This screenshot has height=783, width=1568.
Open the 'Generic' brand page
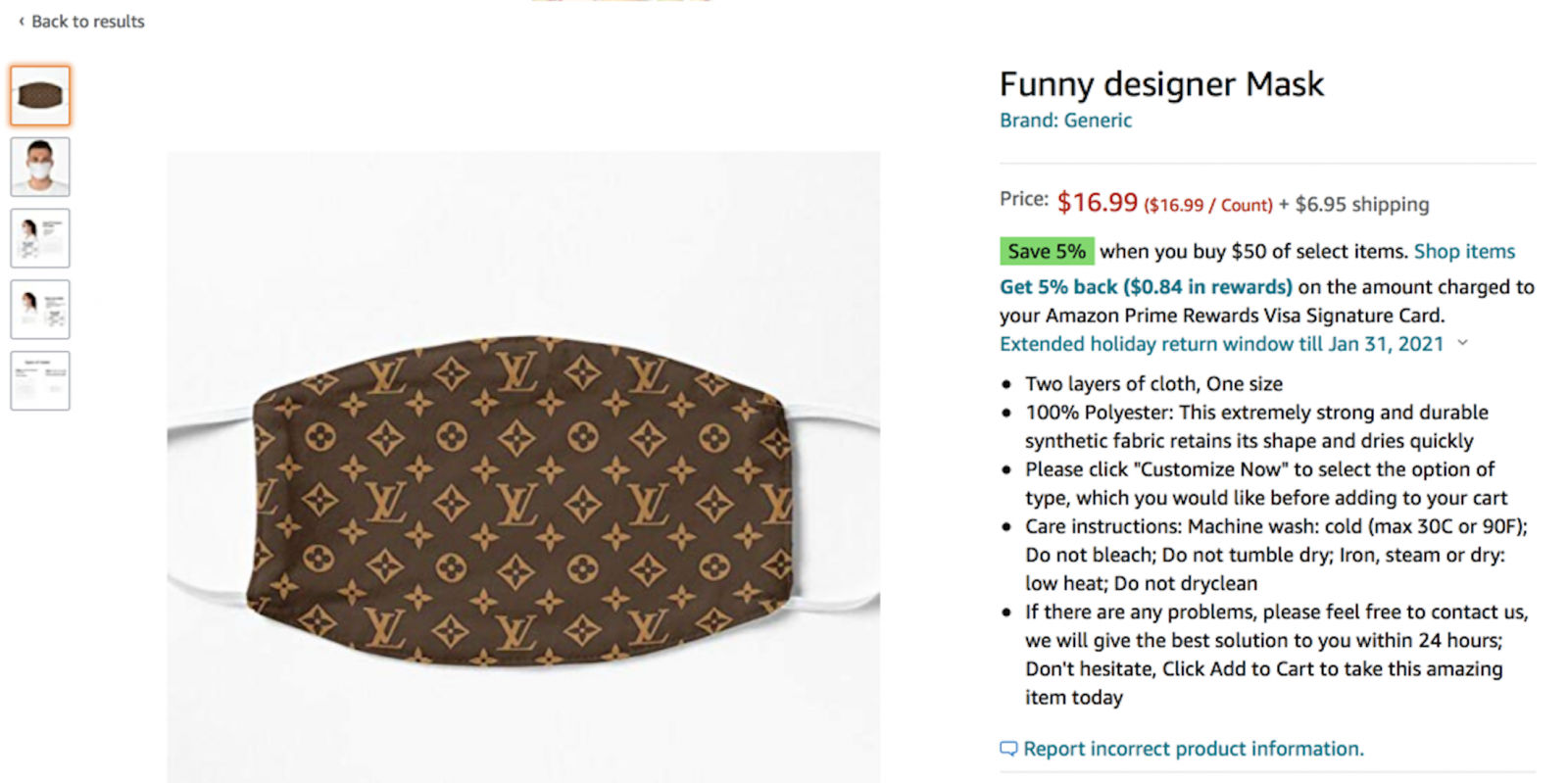(1098, 120)
